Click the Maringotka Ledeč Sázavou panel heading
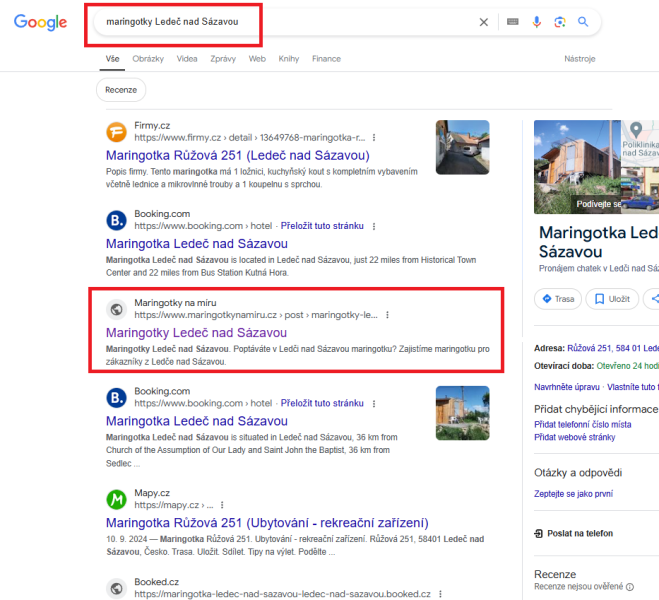Image resolution: width=659 pixels, height=600 pixels. (x=598, y=242)
